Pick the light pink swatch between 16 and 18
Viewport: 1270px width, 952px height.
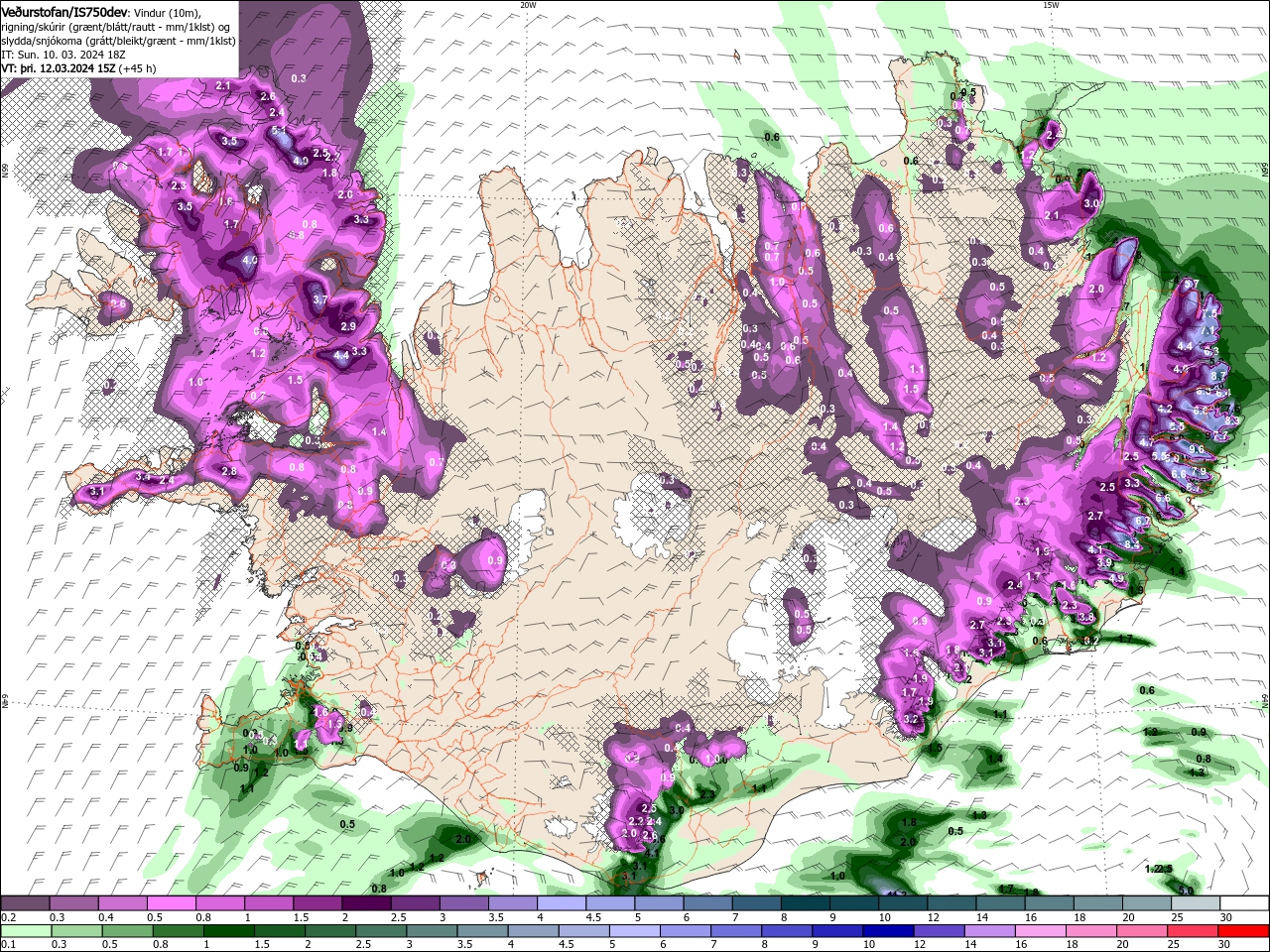[1042, 930]
